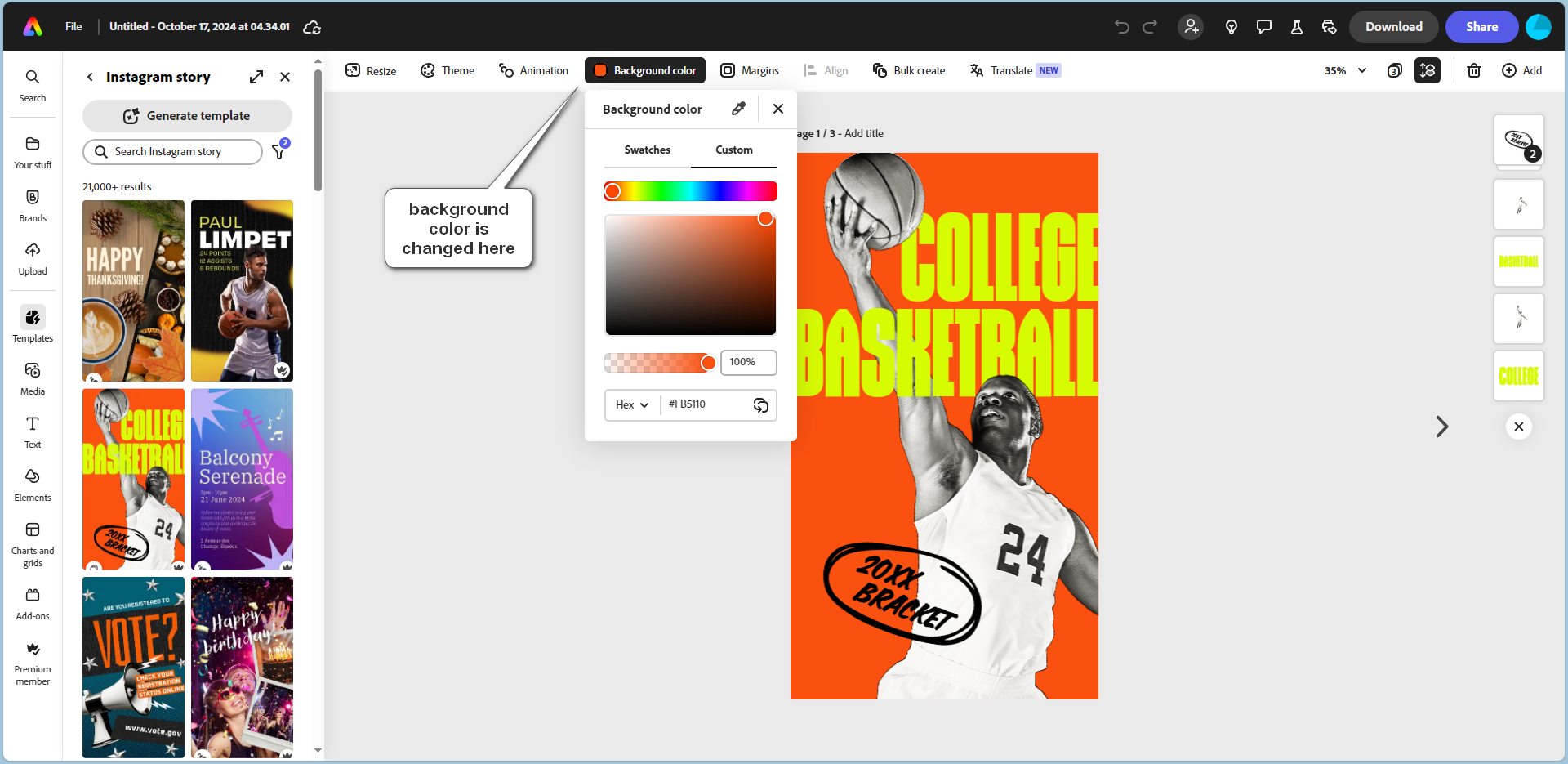This screenshot has height=764, width=1568.
Task: Open the Templates panel
Action: pyautogui.click(x=32, y=324)
